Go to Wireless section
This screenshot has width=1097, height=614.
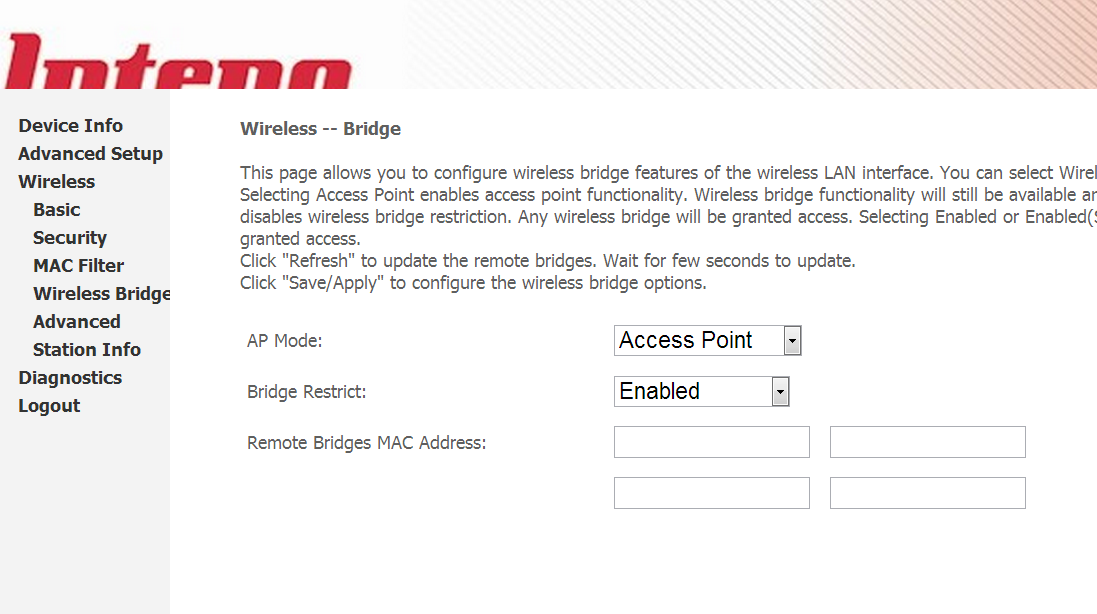[57, 182]
